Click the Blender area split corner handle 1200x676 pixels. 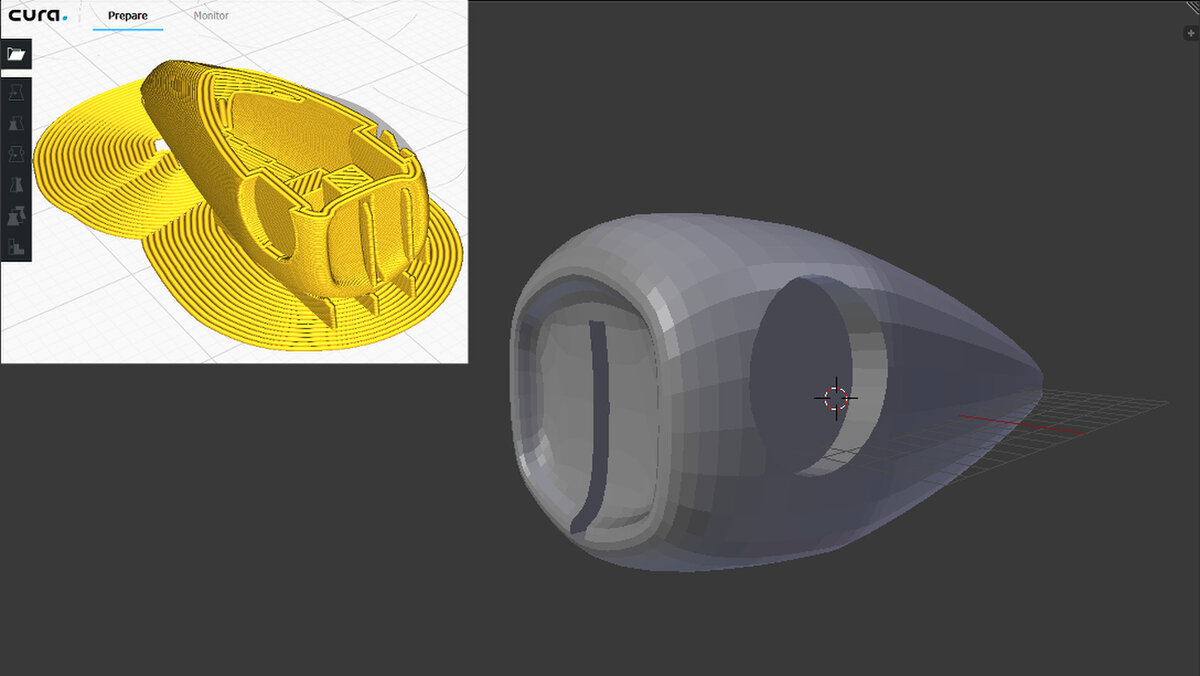pos(1192,6)
